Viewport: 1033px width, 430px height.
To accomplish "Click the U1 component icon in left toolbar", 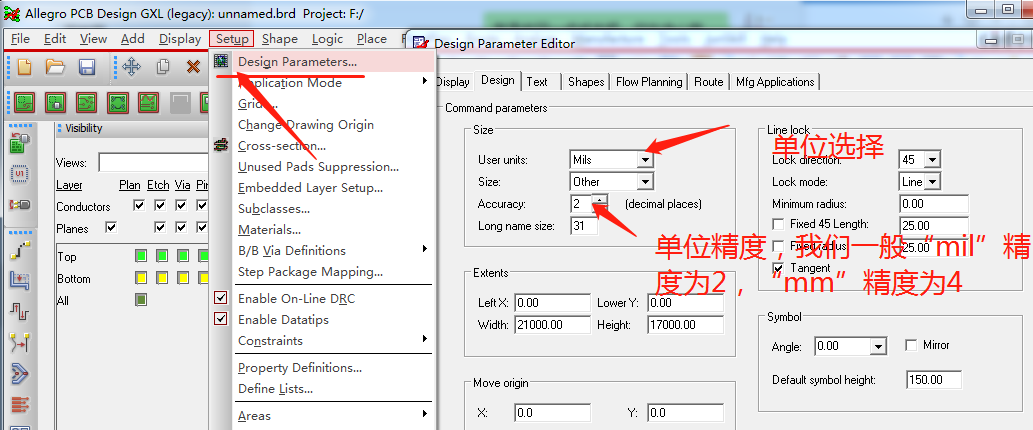I will [20, 175].
